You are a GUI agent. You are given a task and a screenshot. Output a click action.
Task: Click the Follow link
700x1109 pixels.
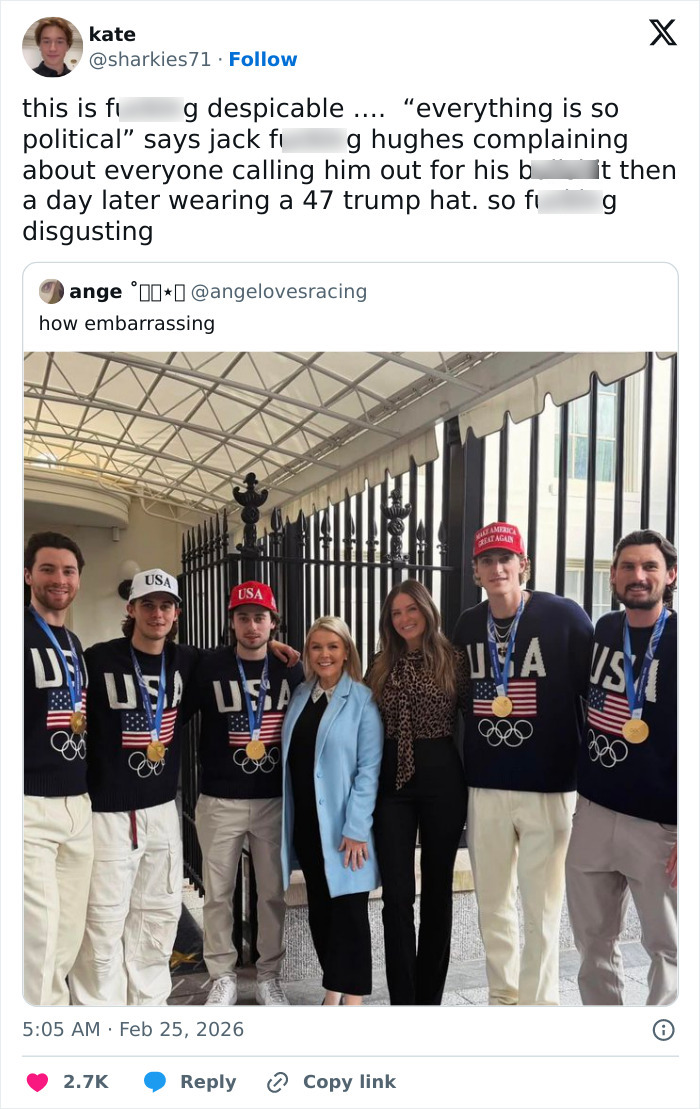click(262, 60)
